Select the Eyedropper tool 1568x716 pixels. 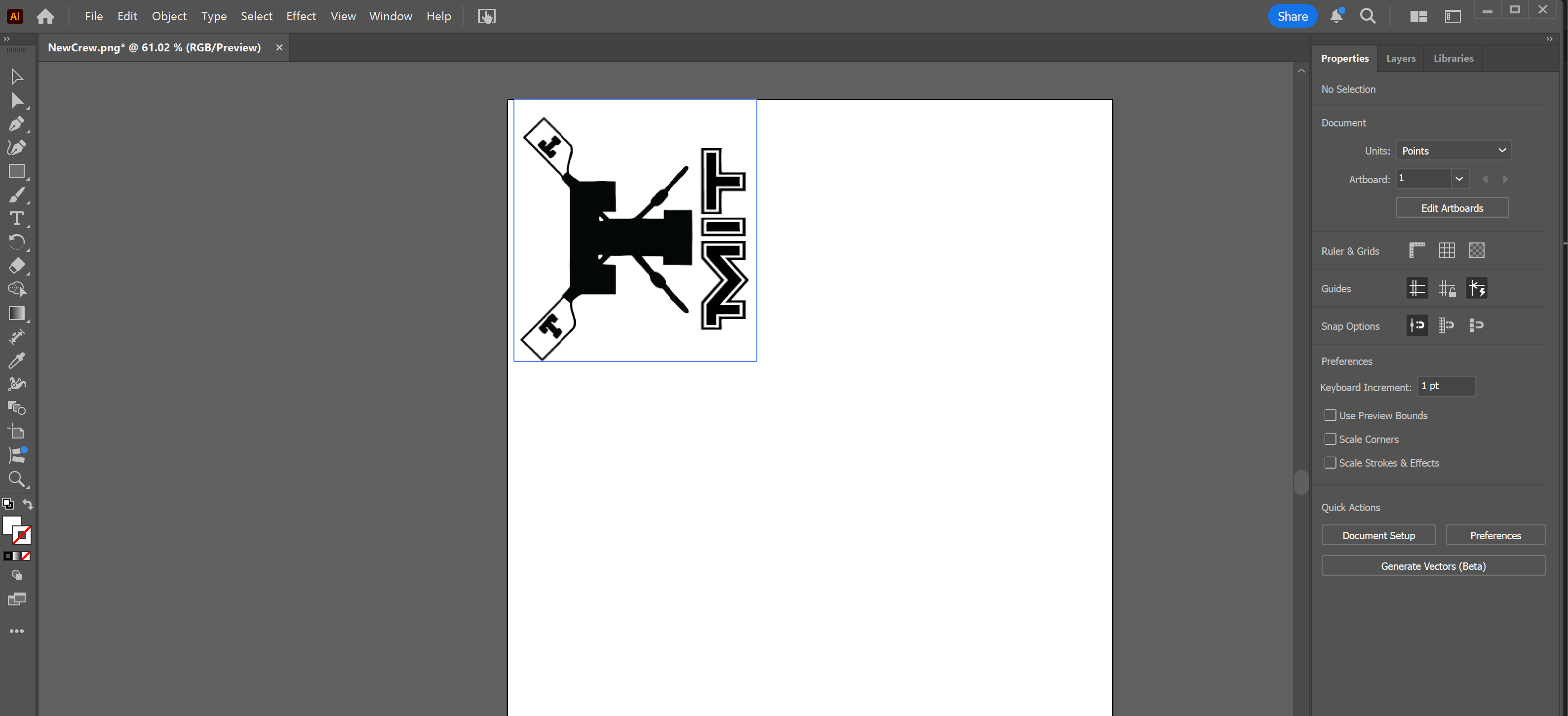16,360
